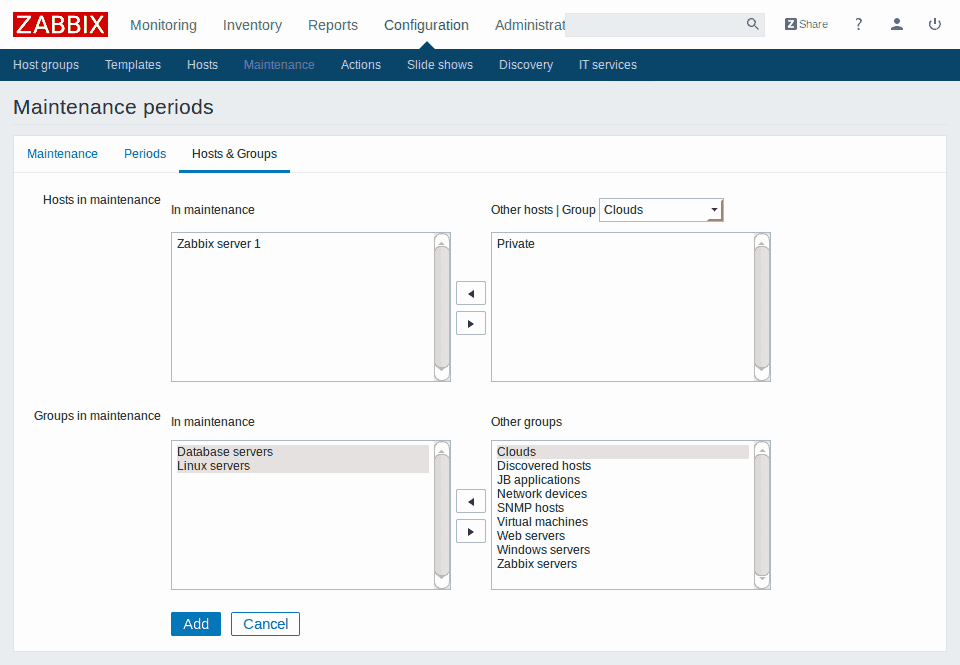The height and width of the screenshot is (665, 960).
Task: Open the Maintenance tab
Action: (62, 154)
